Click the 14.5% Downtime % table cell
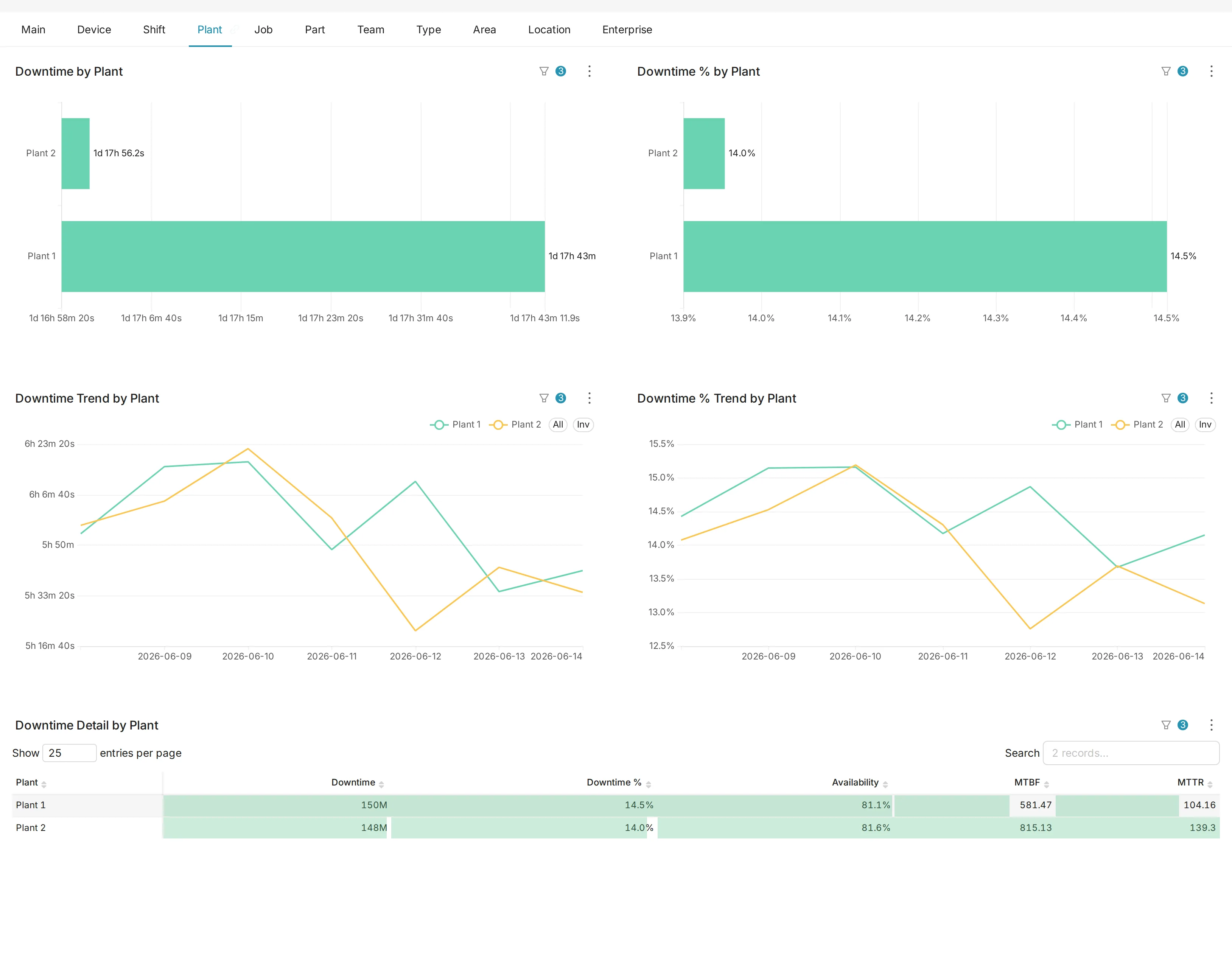Screen dimensions: 1232x955 pos(524,805)
